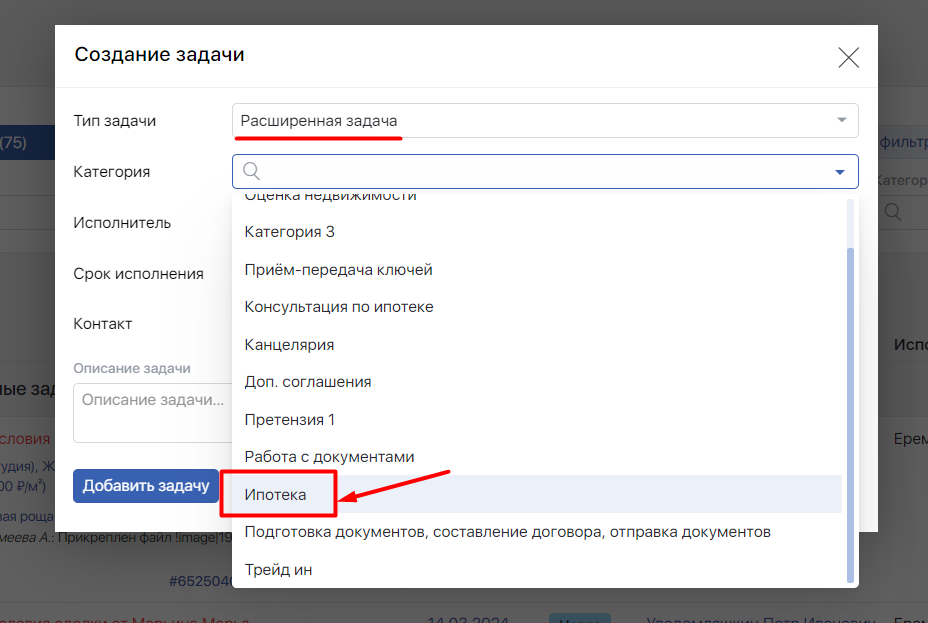
Task: Select partially visible Оценка недвижимости option
Action: coord(330,198)
